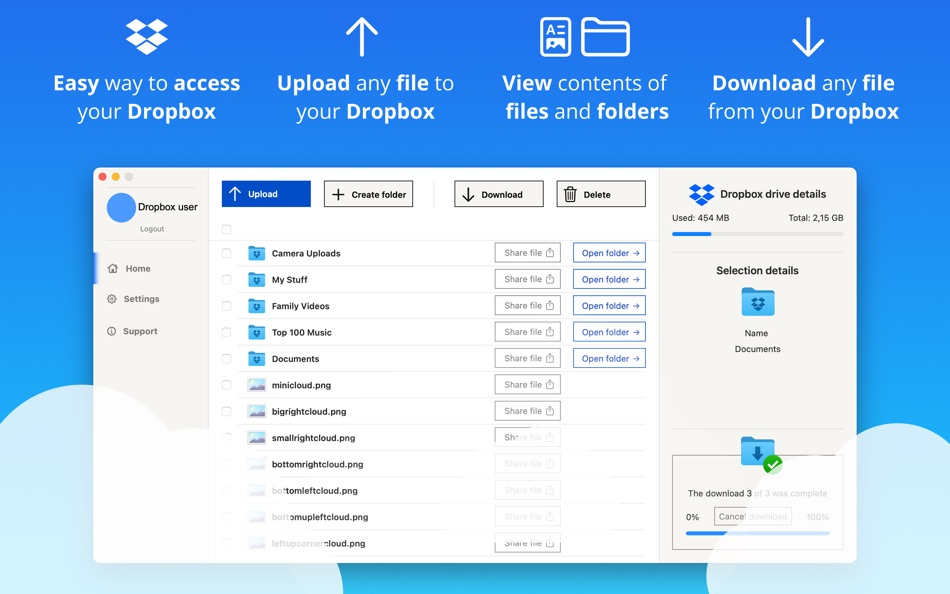This screenshot has width=950, height=594.
Task: Click the smallrightcloud.png image thumbnail icon
Action: point(257,438)
